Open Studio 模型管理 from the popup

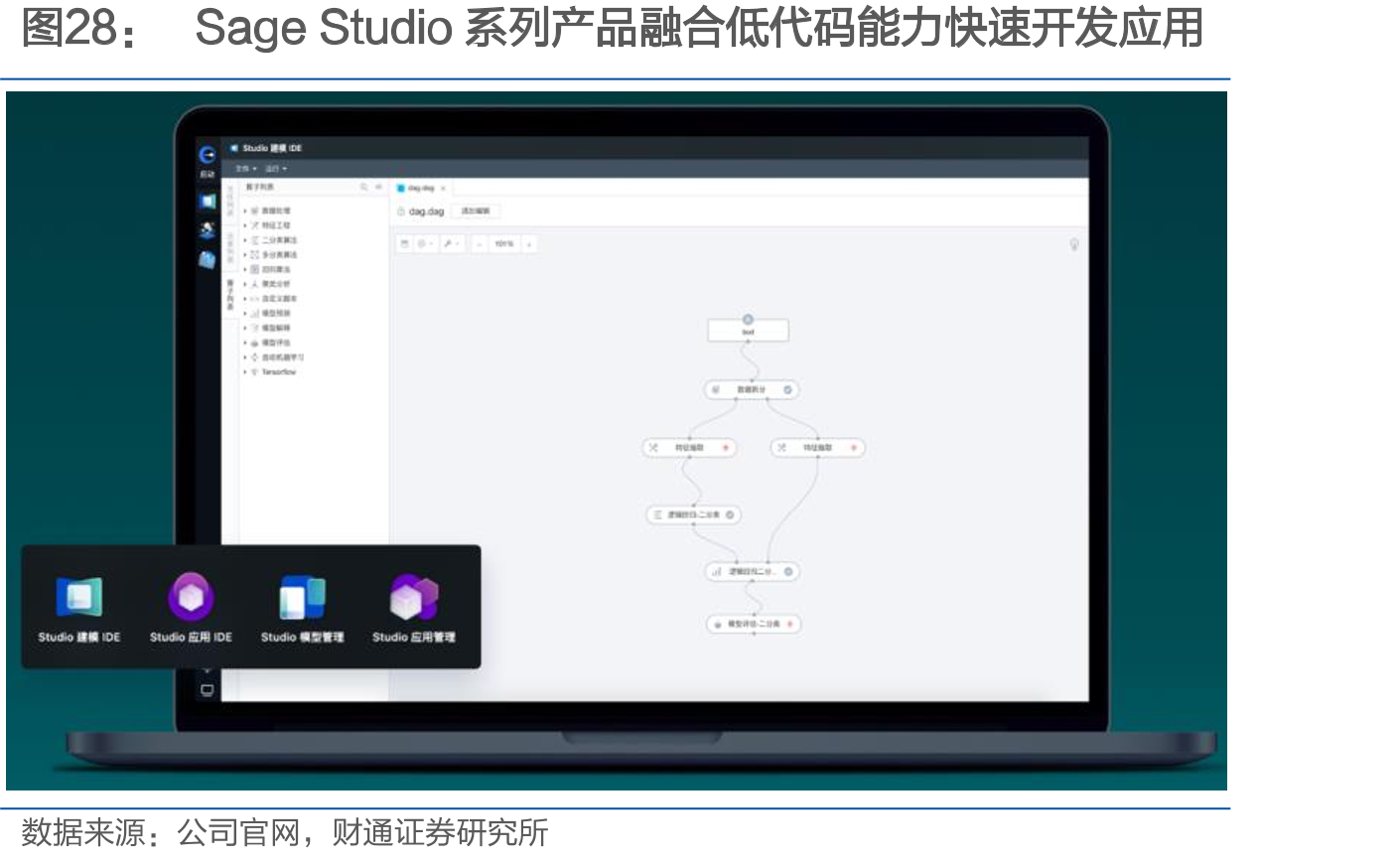[302, 608]
